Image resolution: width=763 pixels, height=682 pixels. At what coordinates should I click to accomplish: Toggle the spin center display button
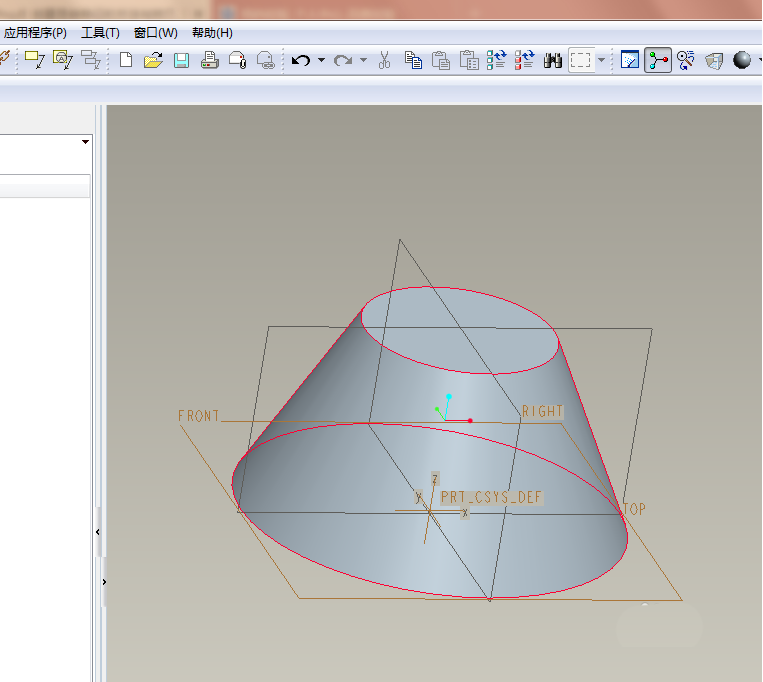click(657, 60)
